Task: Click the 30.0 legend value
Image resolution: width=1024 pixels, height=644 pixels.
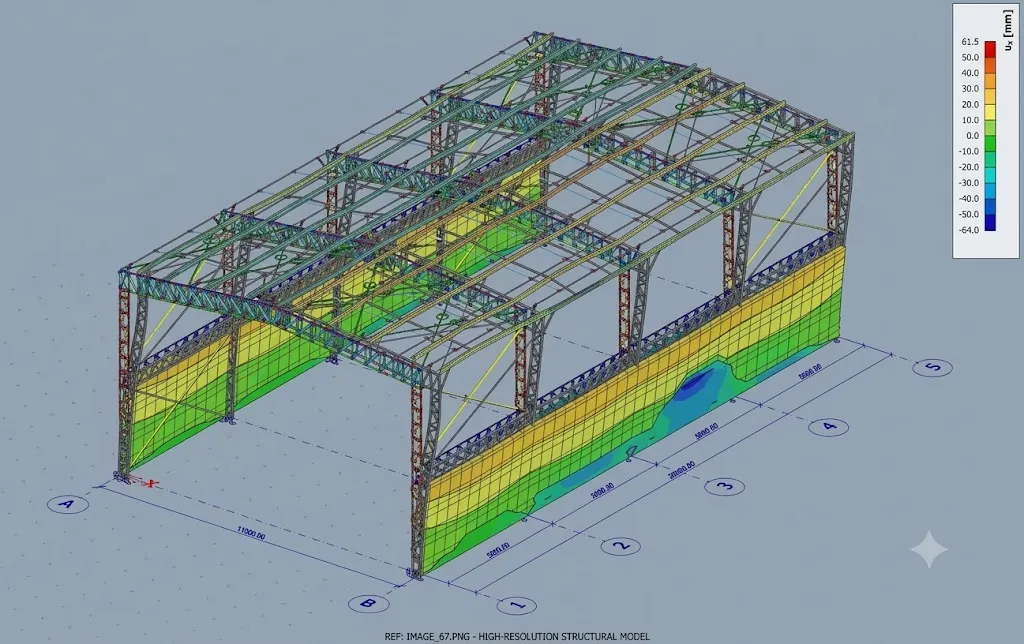Action: (x=970, y=89)
